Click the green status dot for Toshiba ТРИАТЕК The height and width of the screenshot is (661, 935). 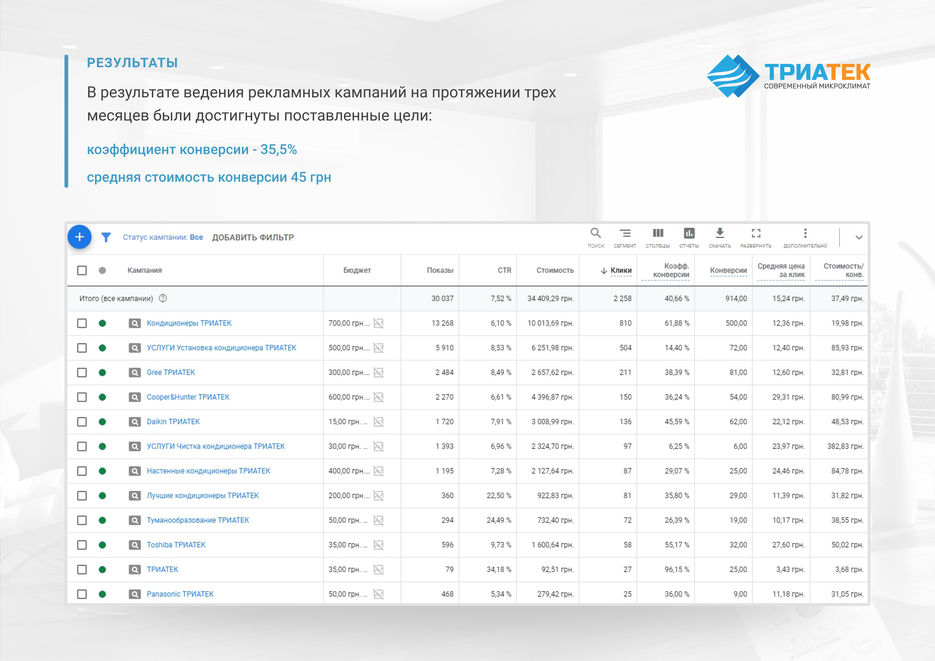102,545
